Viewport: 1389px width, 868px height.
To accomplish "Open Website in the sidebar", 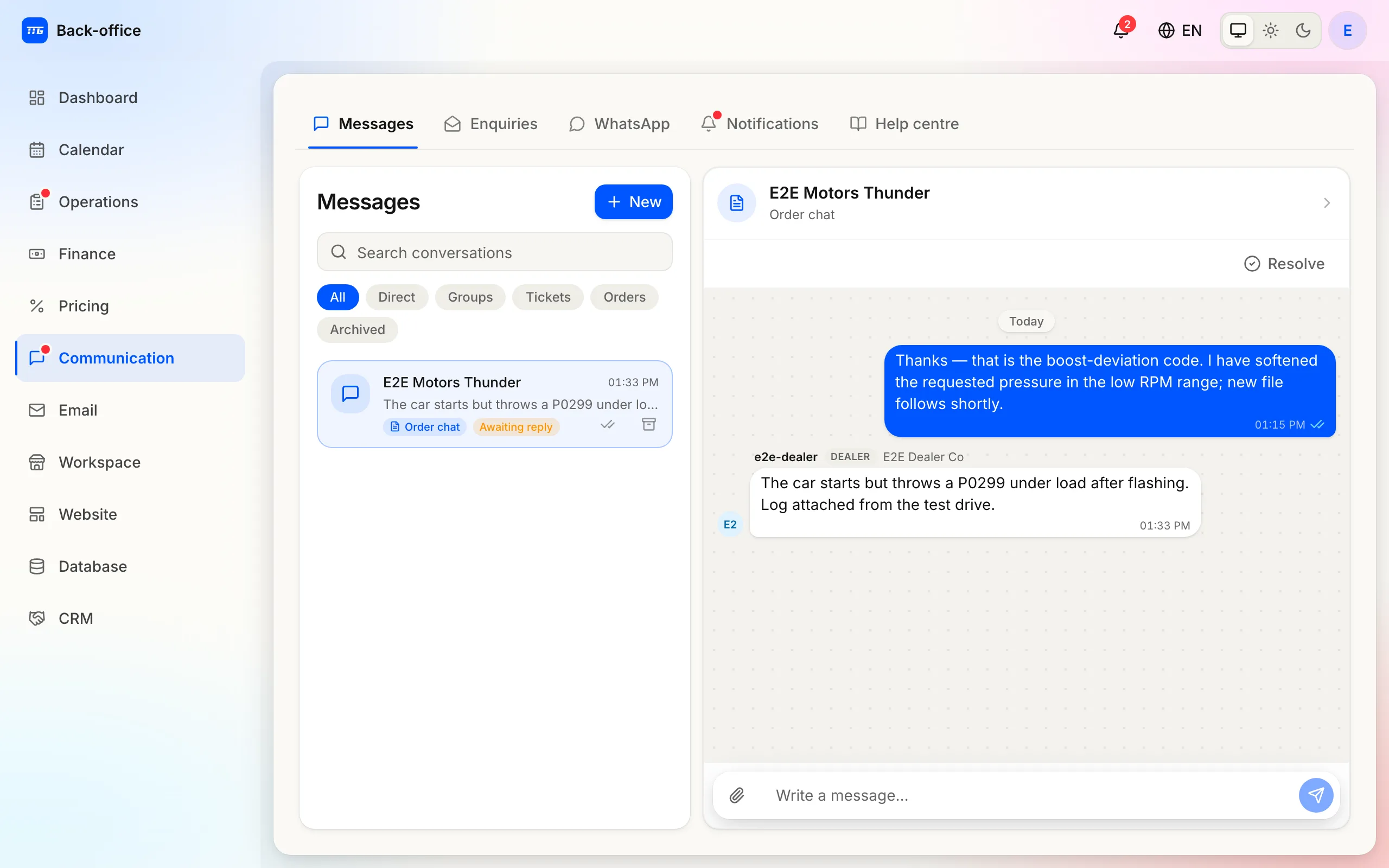I will [x=131, y=514].
